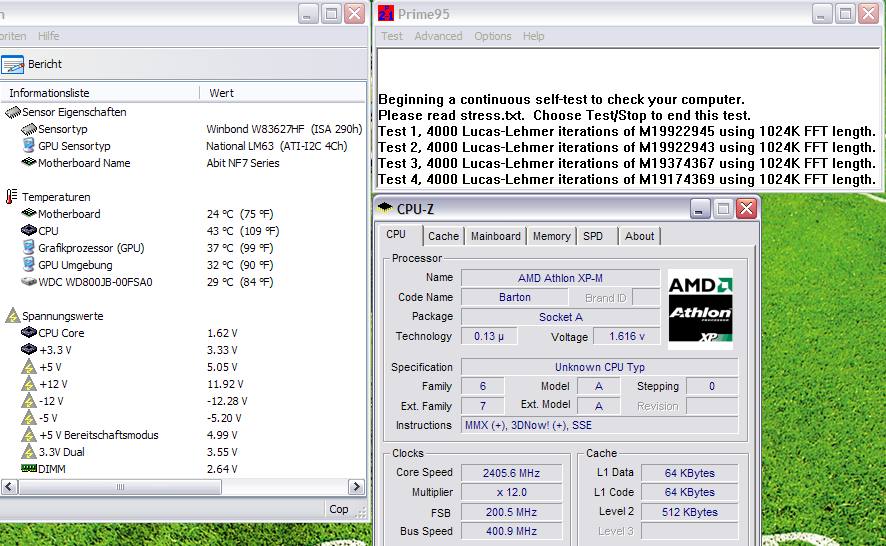This screenshot has height=546, width=886.
Task: Click the WDC WD800JB hard drive icon
Action: pos(29,281)
